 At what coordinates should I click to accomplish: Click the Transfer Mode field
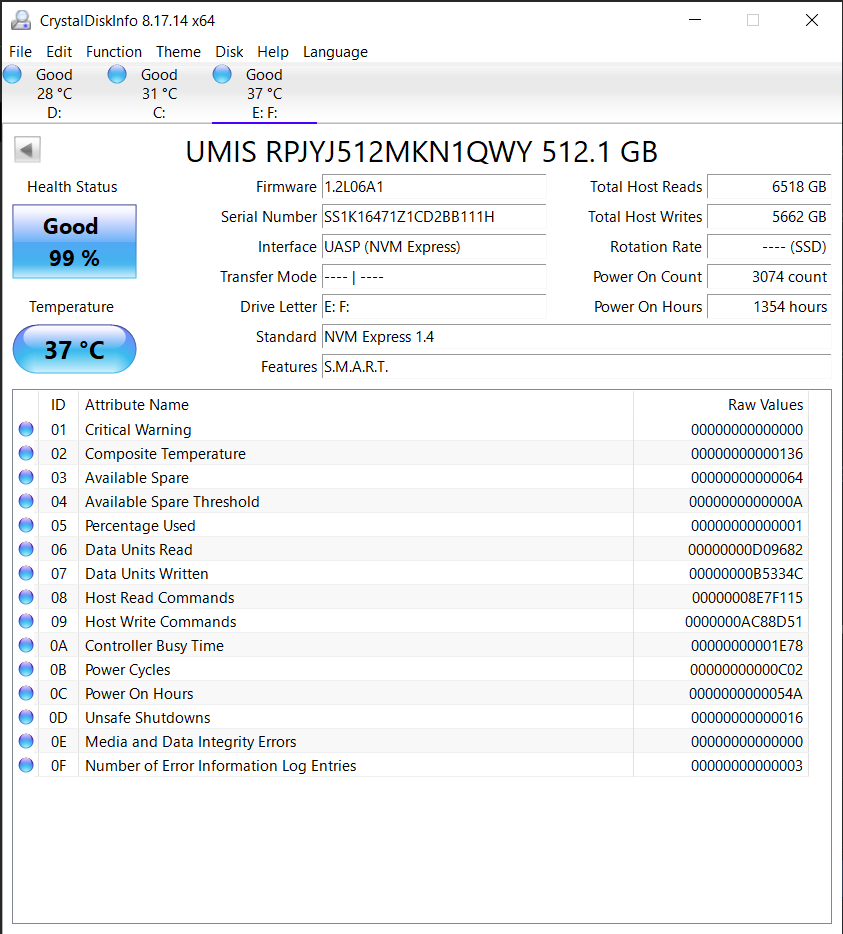pos(434,277)
